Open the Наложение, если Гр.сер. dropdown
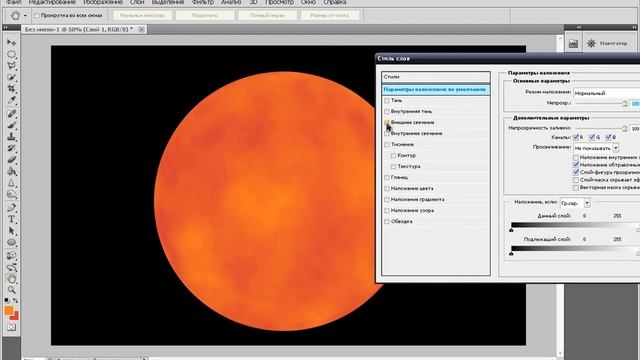The width and height of the screenshot is (640, 360). click(575, 203)
